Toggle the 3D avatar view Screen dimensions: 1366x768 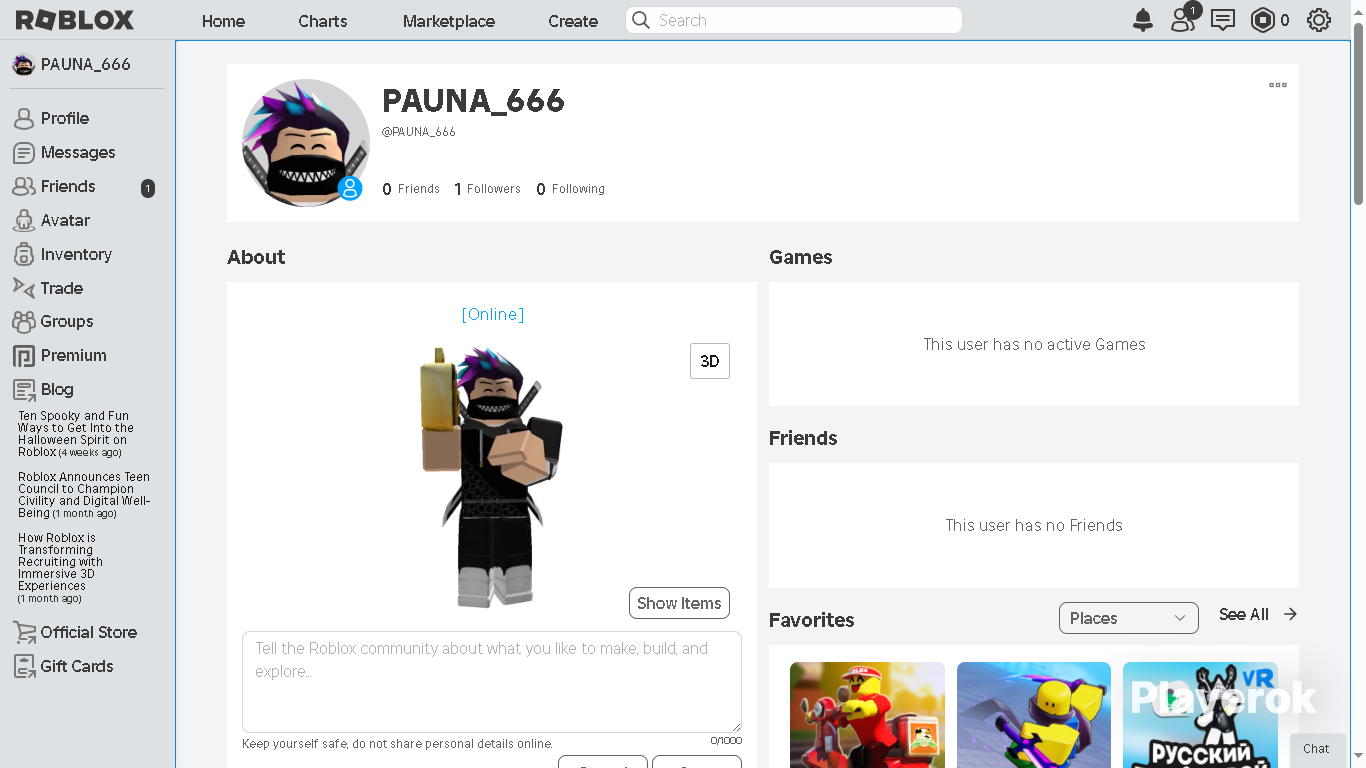710,361
